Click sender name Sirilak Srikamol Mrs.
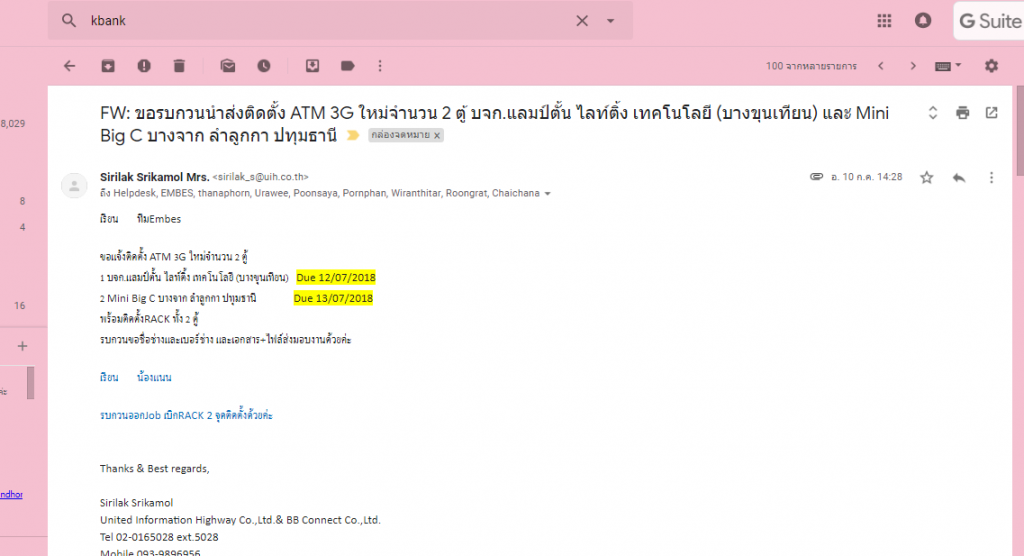This screenshot has width=1024, height=556. coord(155,177)
